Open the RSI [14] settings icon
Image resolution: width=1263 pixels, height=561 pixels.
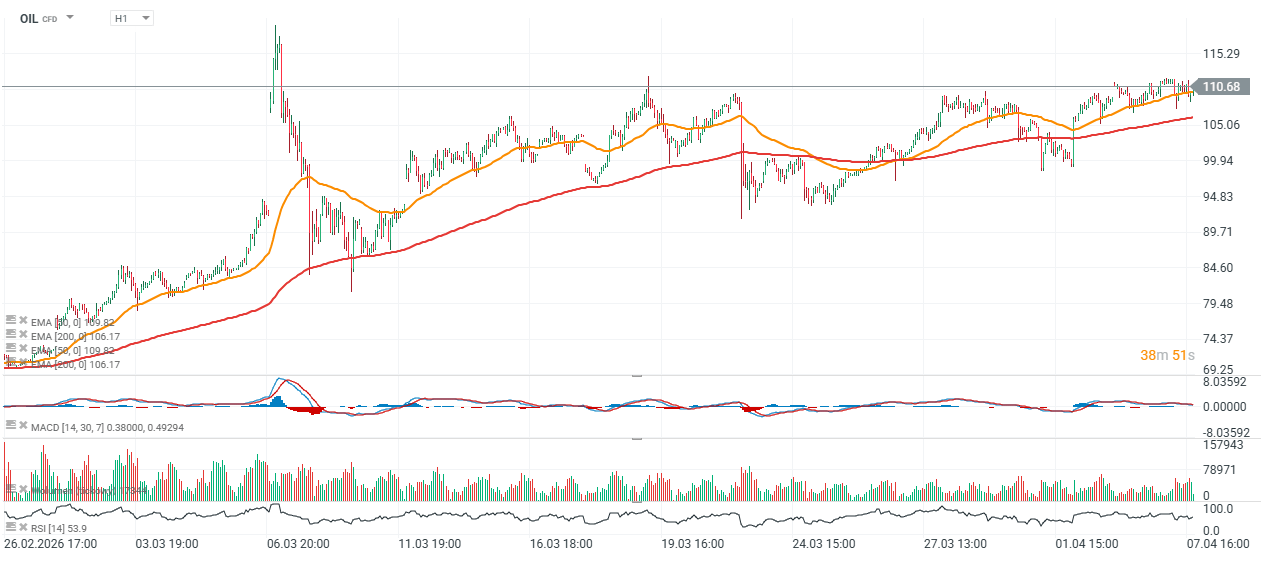11,526
